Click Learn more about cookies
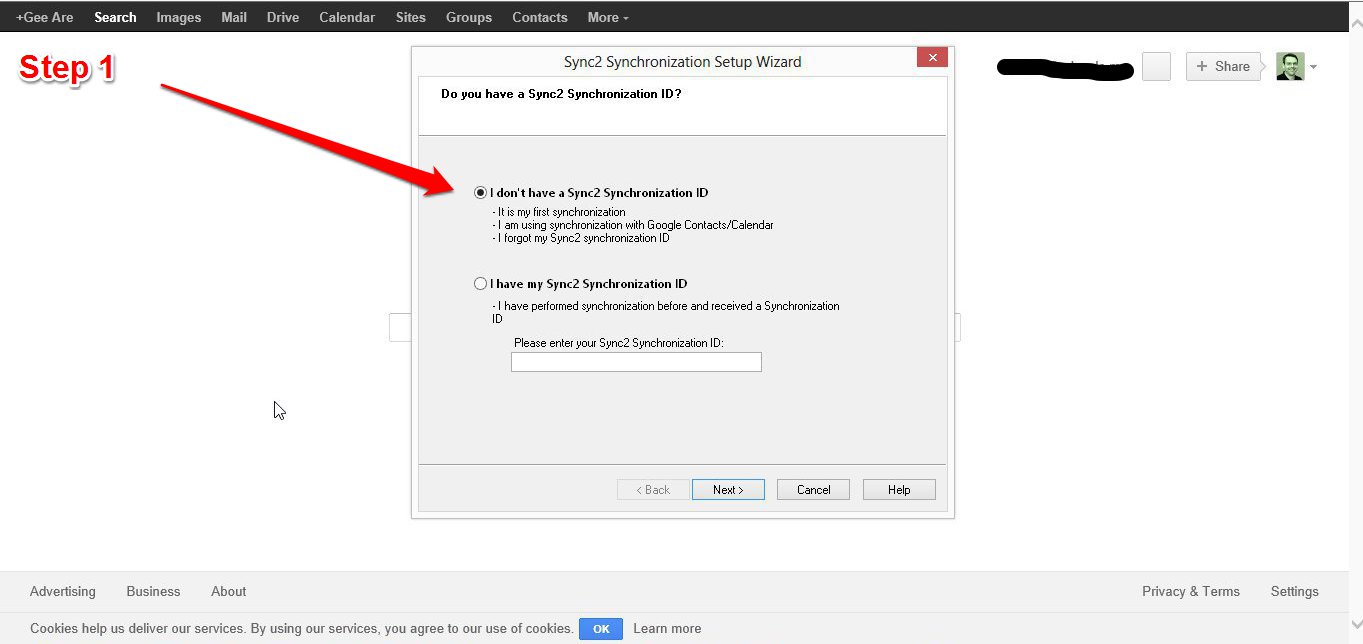The image size is (1363, 644). click(667, 629)
